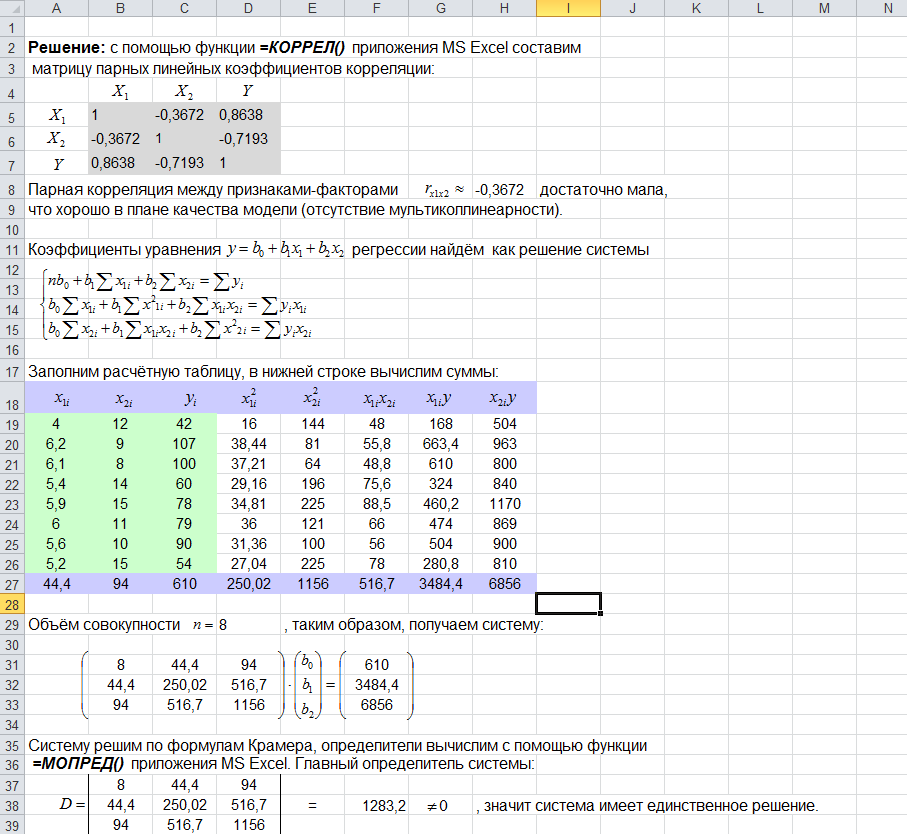
Task: Click row header 18
Action: coord(11,404)
